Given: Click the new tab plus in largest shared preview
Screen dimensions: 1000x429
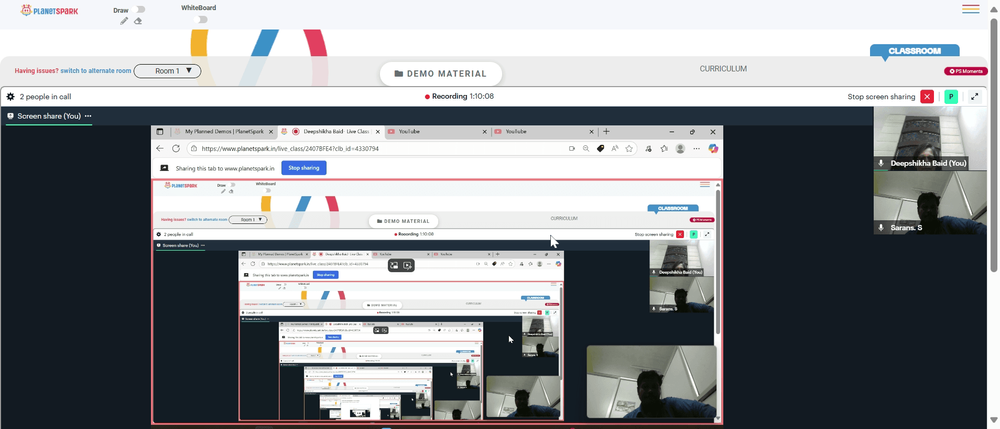Looking at the screenshot, I should (x=607, y=132).
